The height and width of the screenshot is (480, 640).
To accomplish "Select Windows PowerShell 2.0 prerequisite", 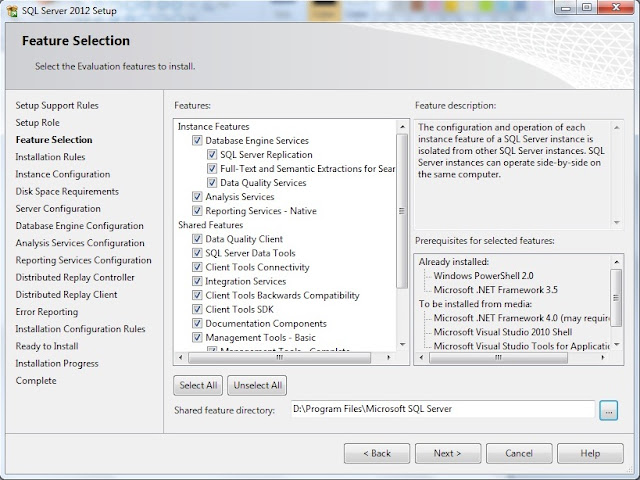I will click(483, 276).
